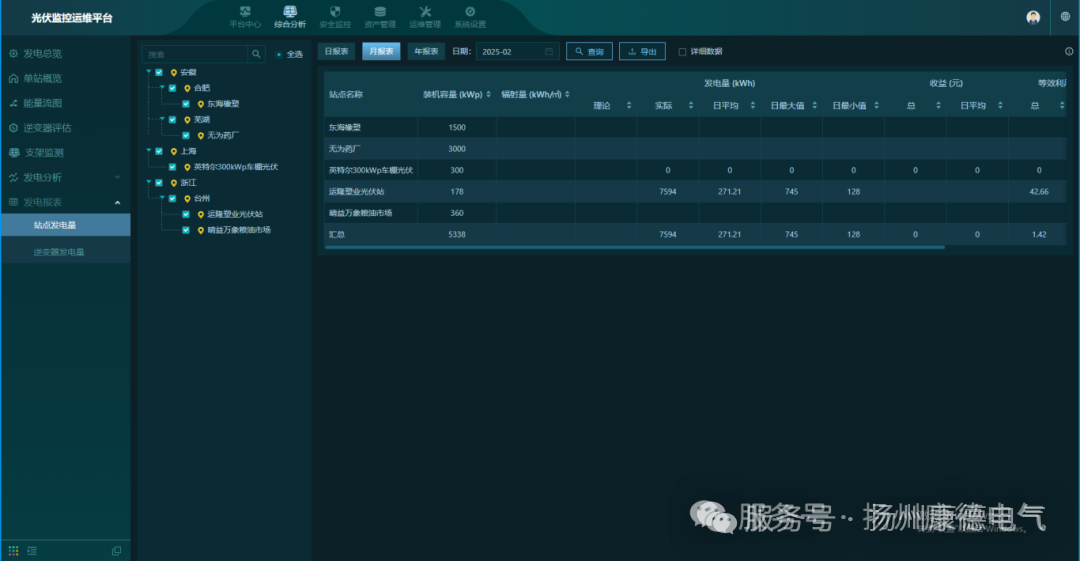Click the colored grid apps icon at the sidebar bottom
The height and width of the screenshot is (561, 1080).
tap(14, 550)
